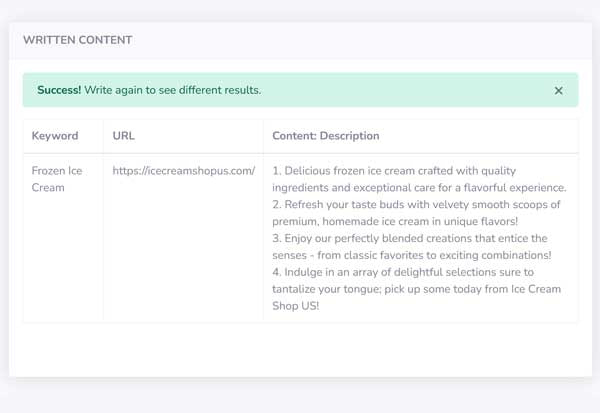Viewport: 600px width, 413px height.
Task: Click the WRITTEN CONTENT panel heading
Action: click(x=78, y=40)
